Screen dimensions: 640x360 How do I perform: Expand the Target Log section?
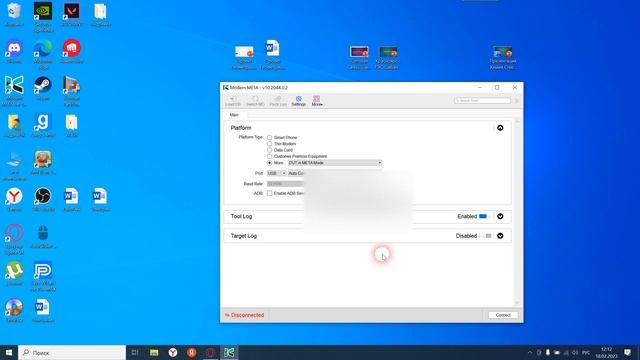[x=500, y=236]
